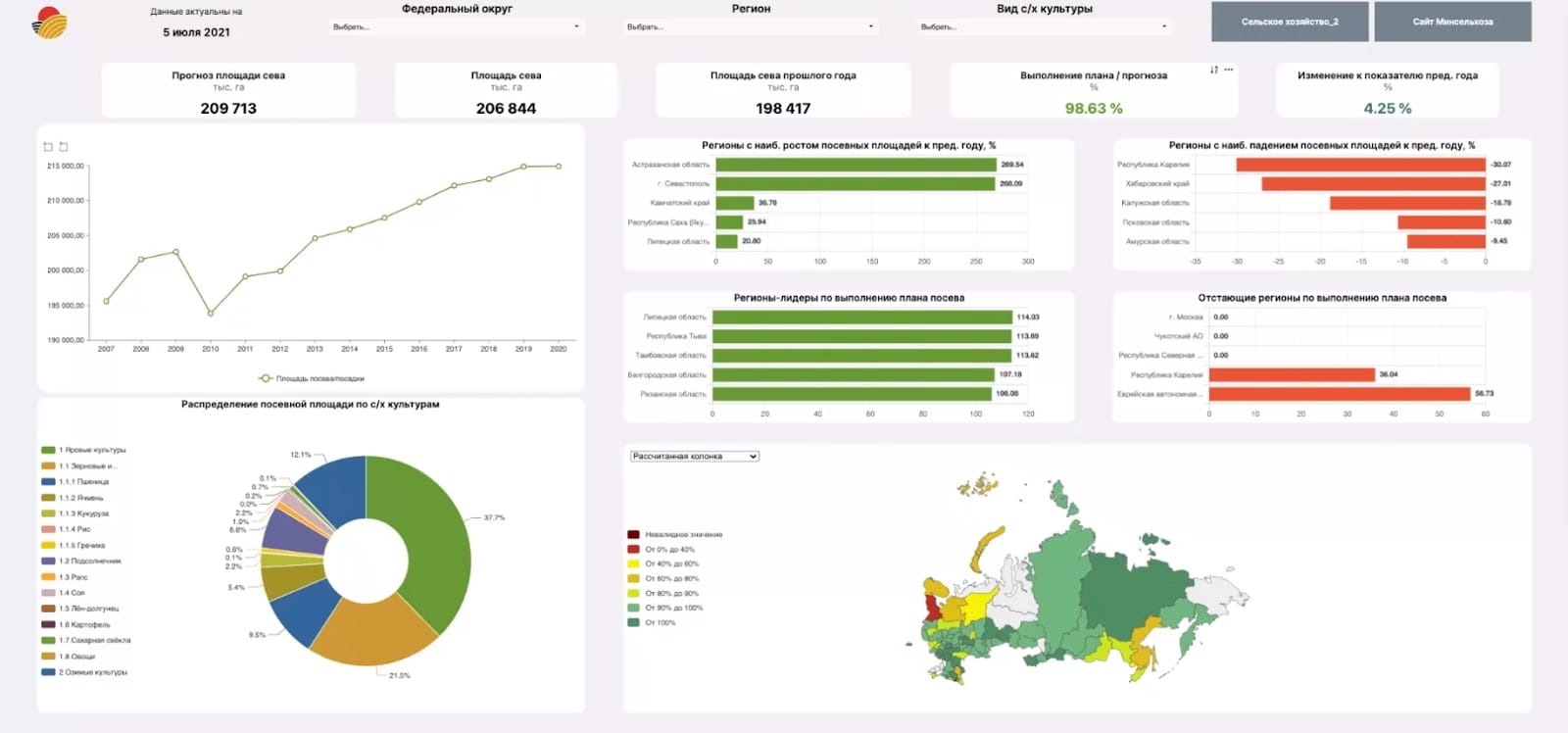Click the 2010 data point on line chart
The image size is (1568, 733).
coord(211,314)
